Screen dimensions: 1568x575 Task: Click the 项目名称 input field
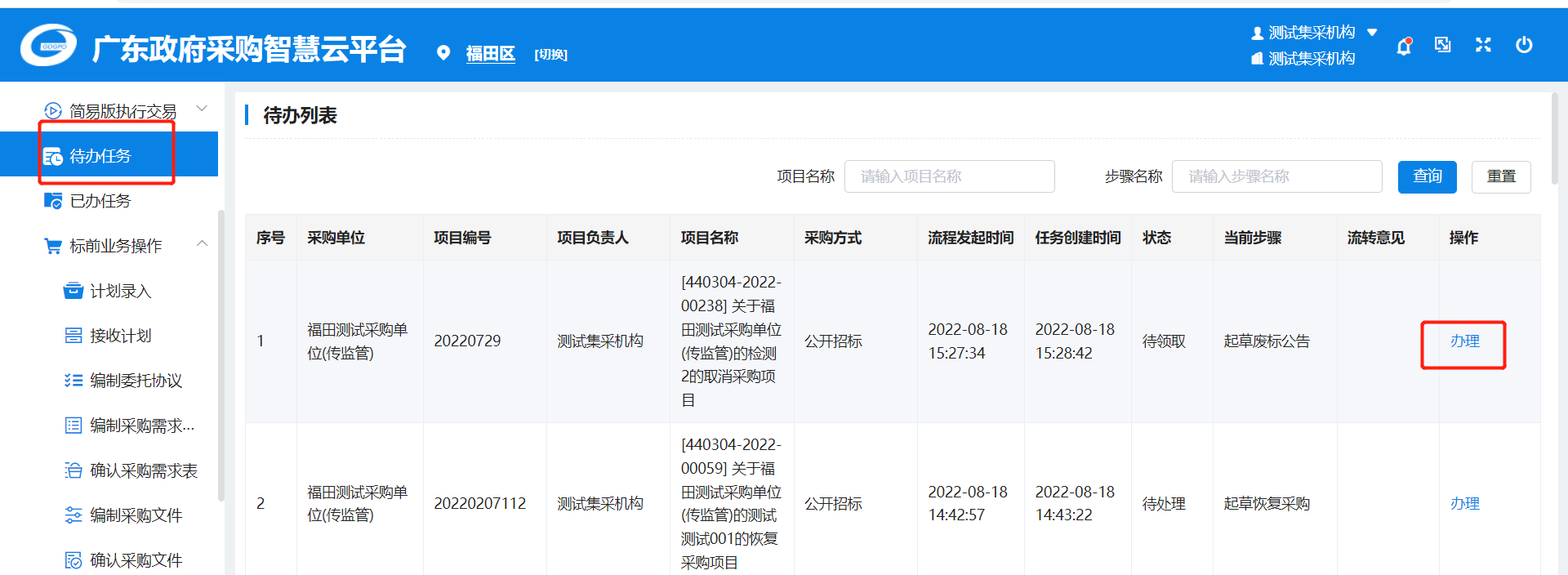[x=949, y=176]
